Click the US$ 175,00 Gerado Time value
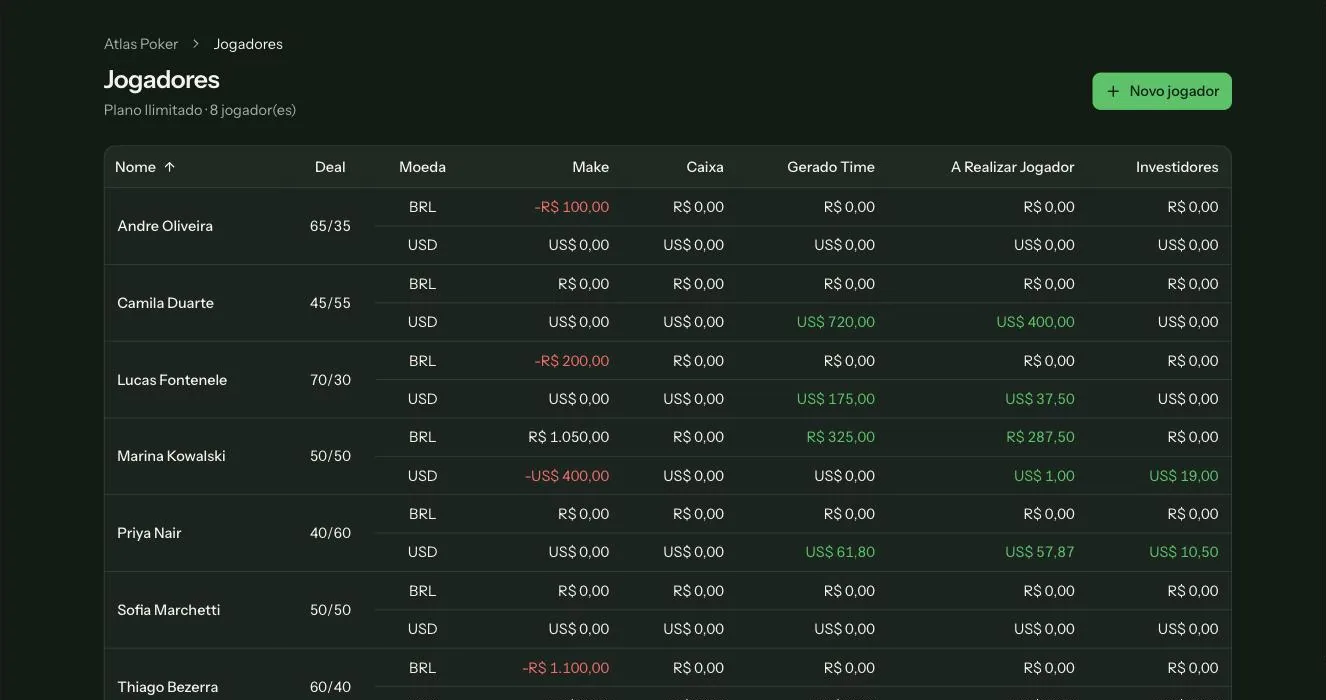 836,399
